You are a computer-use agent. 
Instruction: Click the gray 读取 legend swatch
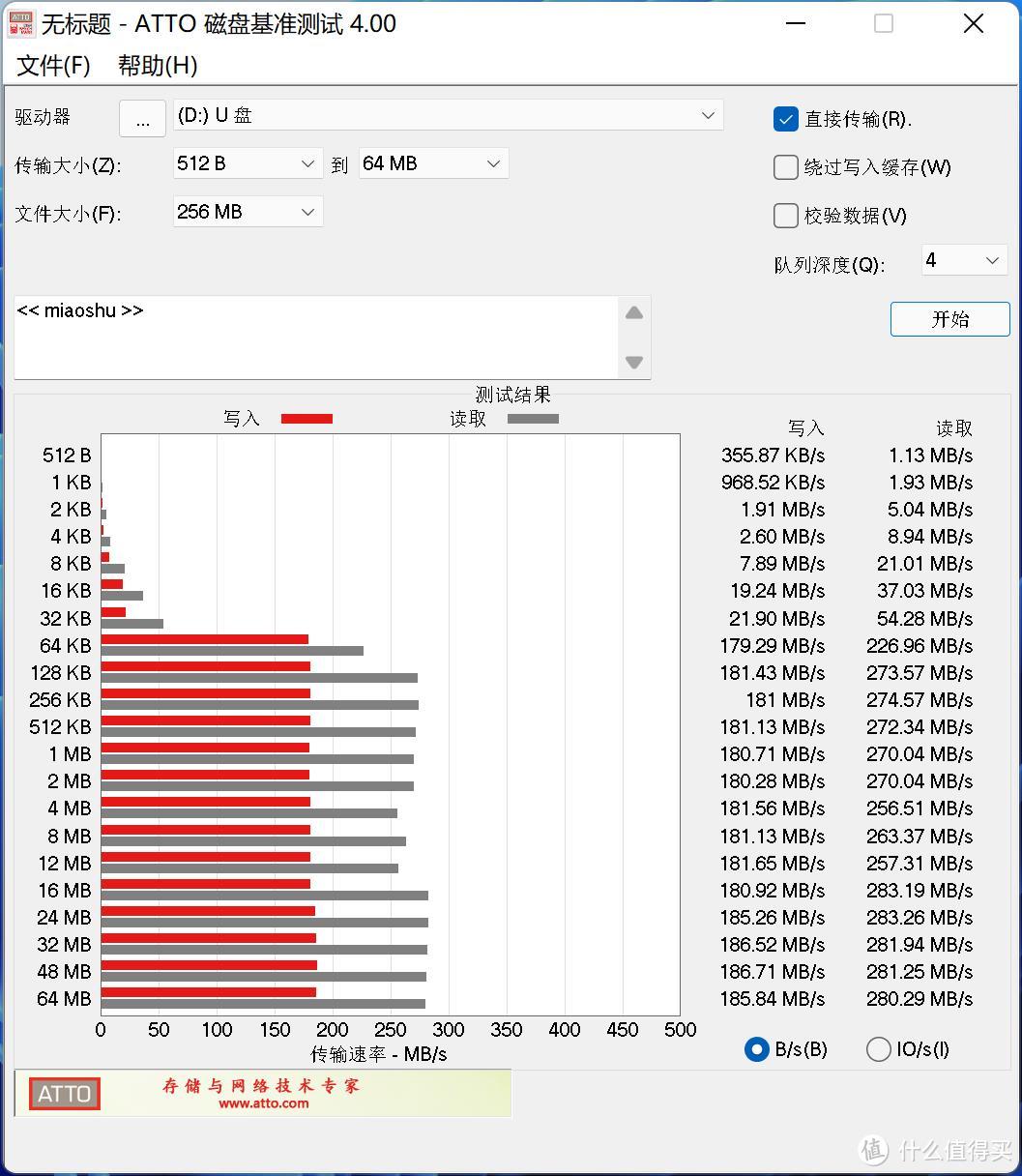(x=533, y=419)
